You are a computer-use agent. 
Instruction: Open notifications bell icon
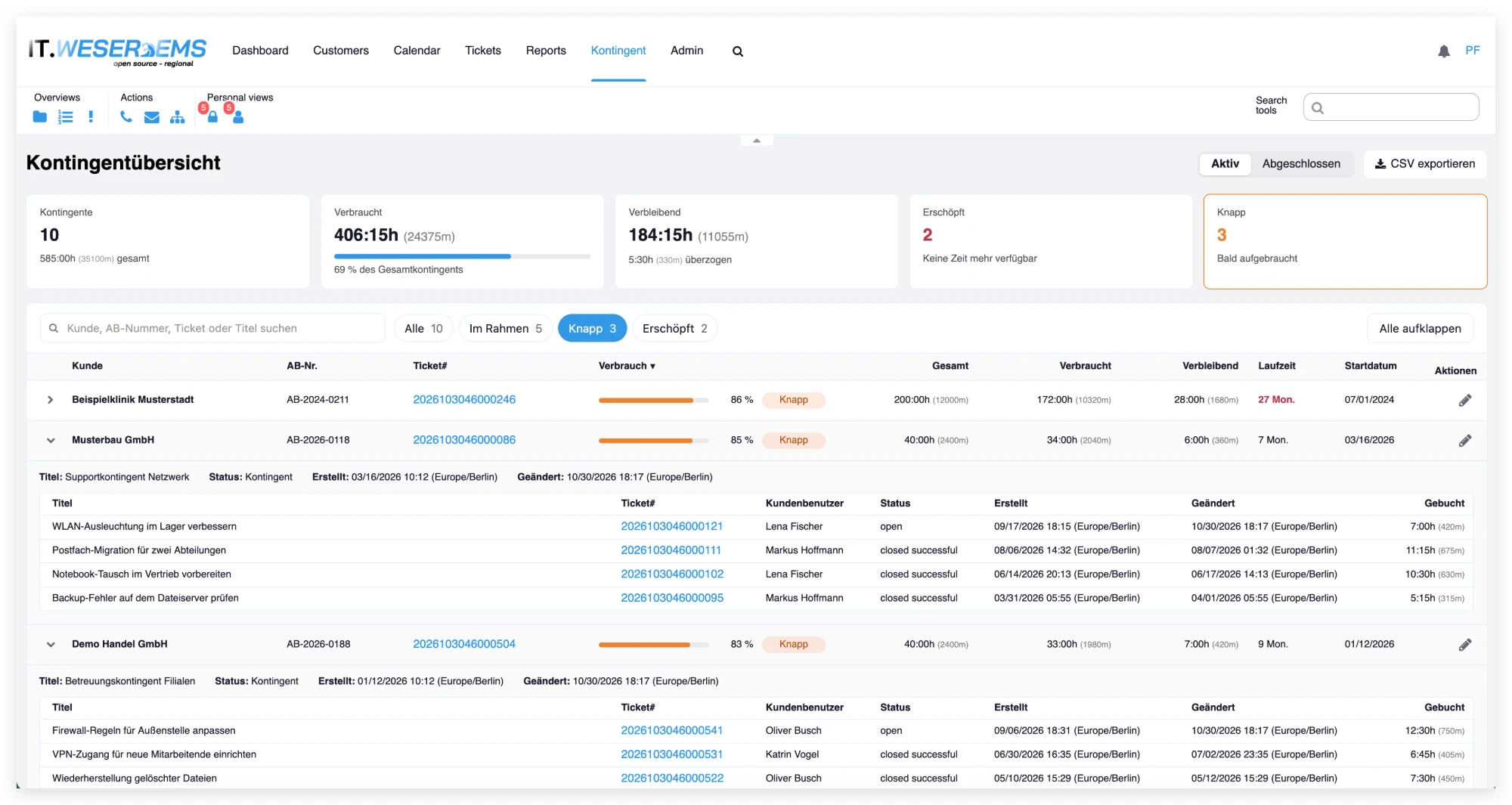pyautogui.click(x=1444, y=51)
